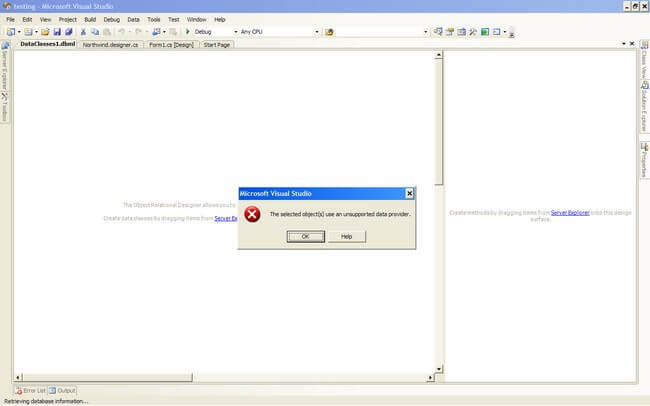Open the Project menu
Screen dimensions: 650x406
coord(68,19)
